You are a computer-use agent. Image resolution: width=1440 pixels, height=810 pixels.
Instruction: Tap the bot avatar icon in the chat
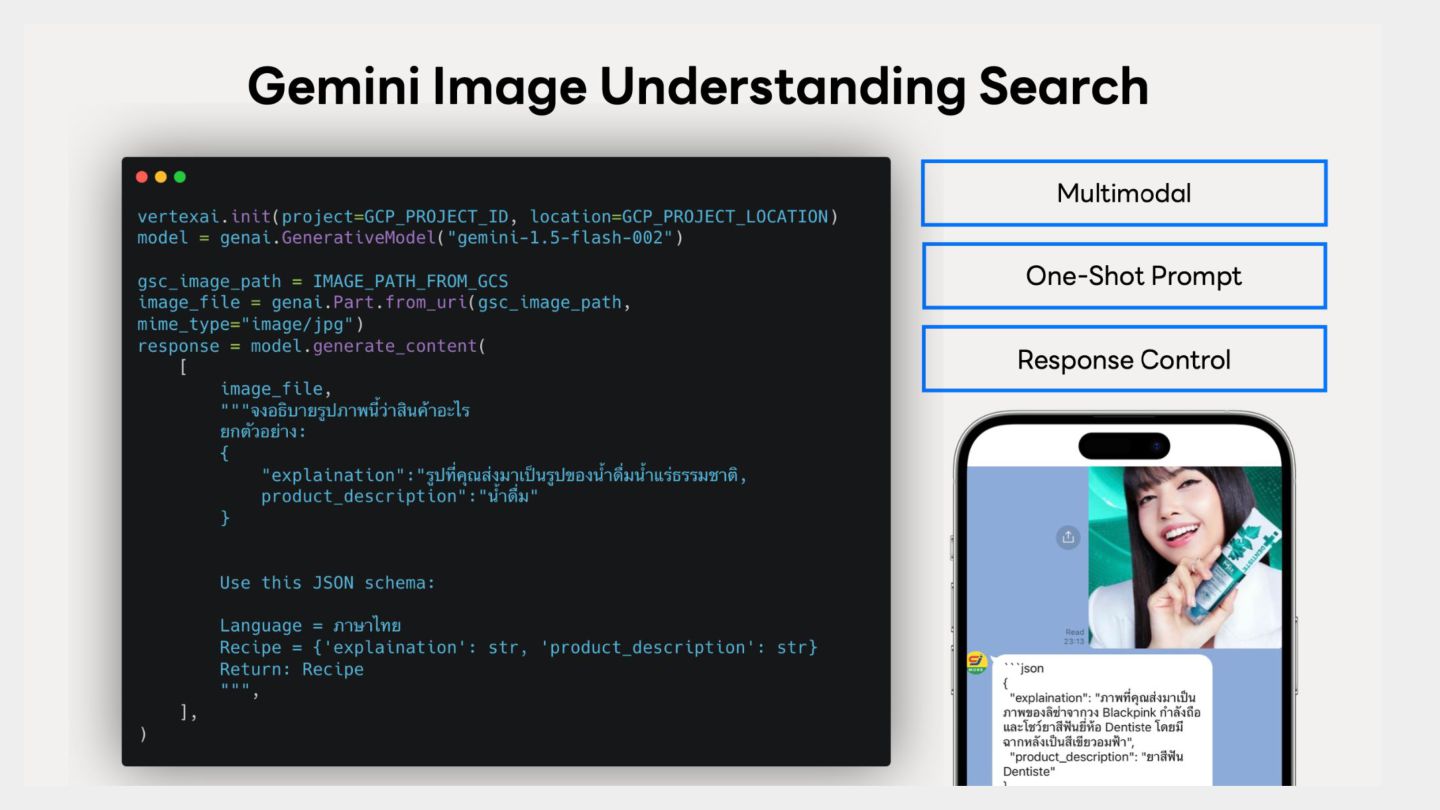click(977, 663)
